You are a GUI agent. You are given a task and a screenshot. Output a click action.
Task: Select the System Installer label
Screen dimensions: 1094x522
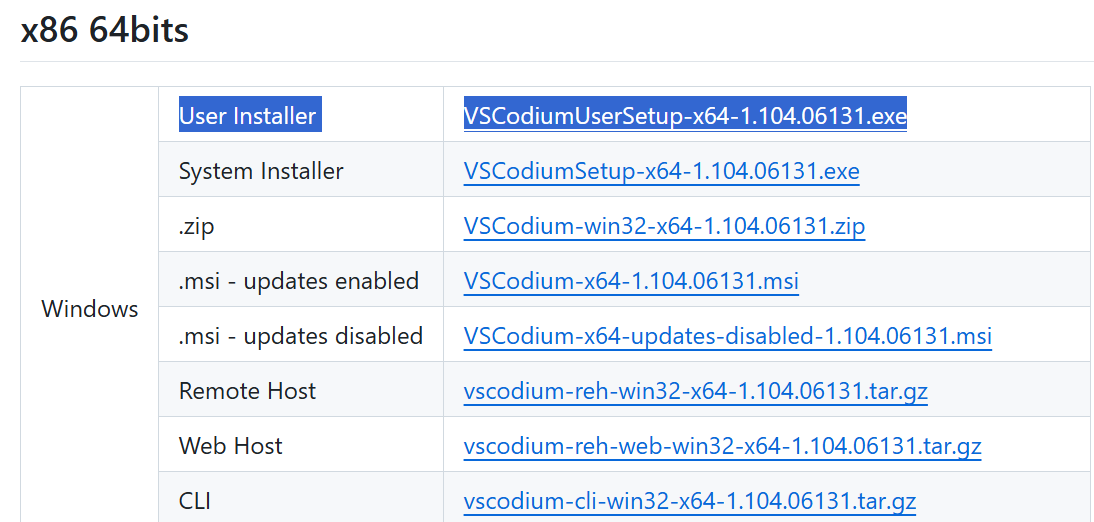click(261, 171)
